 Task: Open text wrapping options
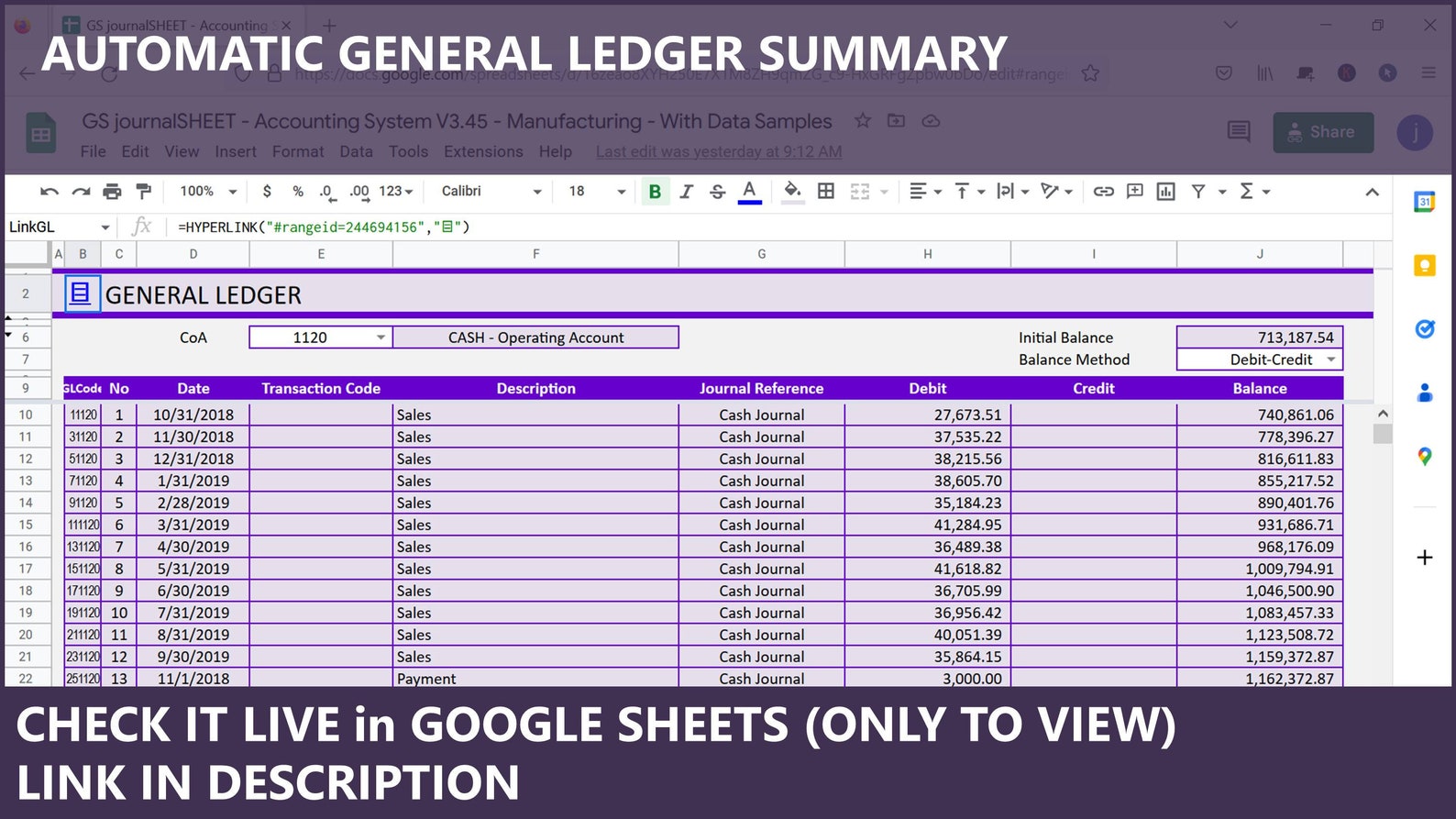pyautogui.click(x=1013, y=191)
